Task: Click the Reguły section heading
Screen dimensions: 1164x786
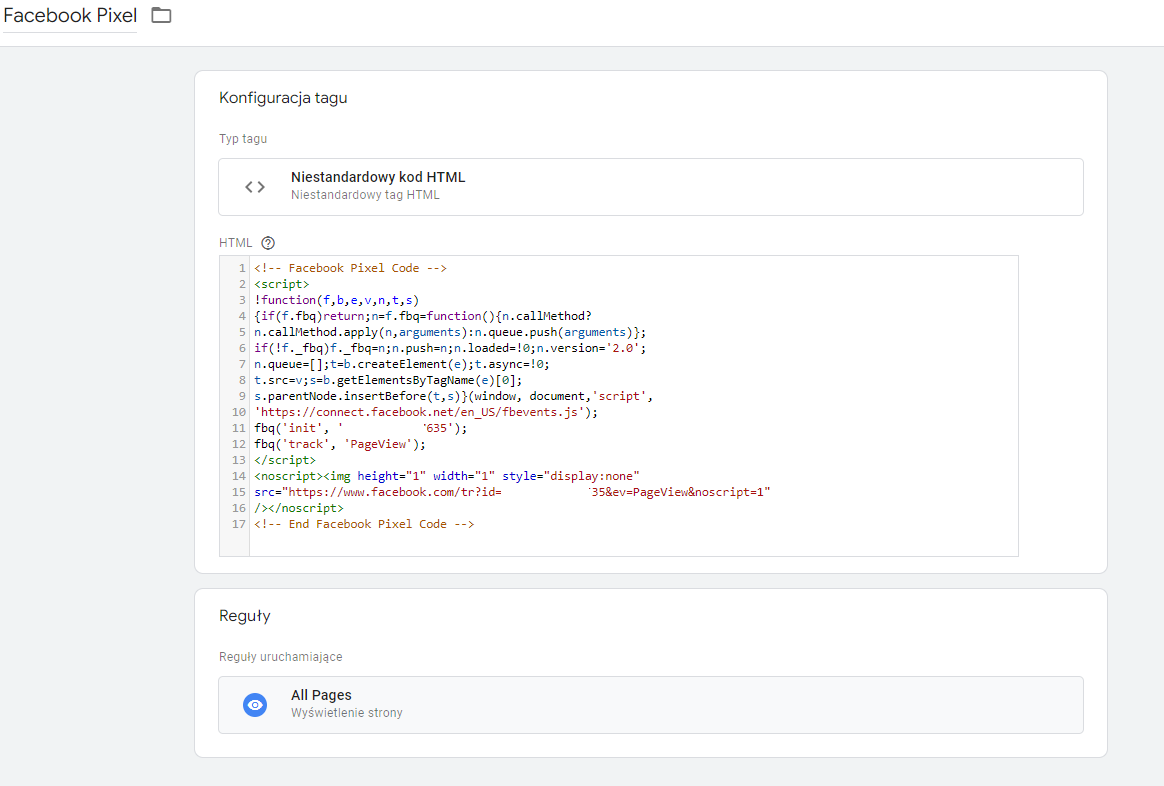Action: pos(245,616)
